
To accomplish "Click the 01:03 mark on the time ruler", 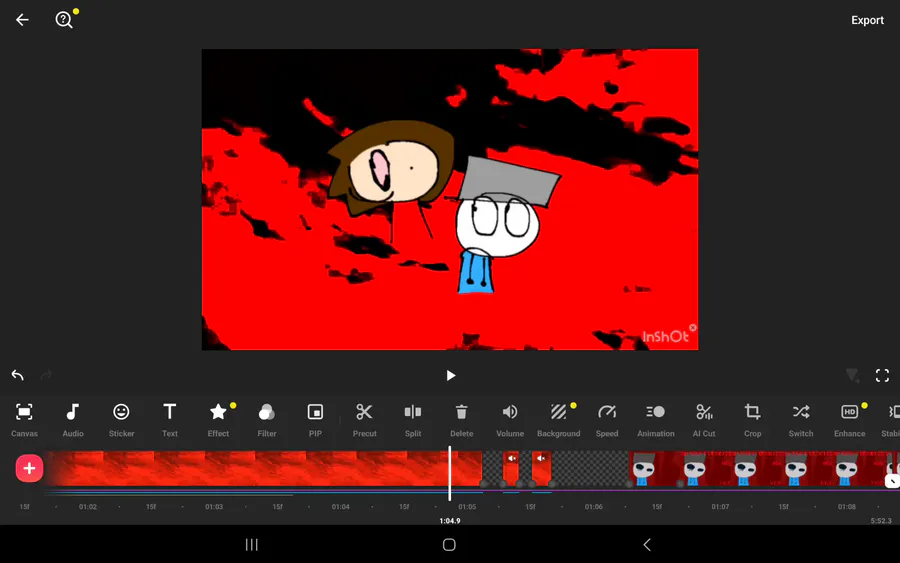I will coord(214,507).
